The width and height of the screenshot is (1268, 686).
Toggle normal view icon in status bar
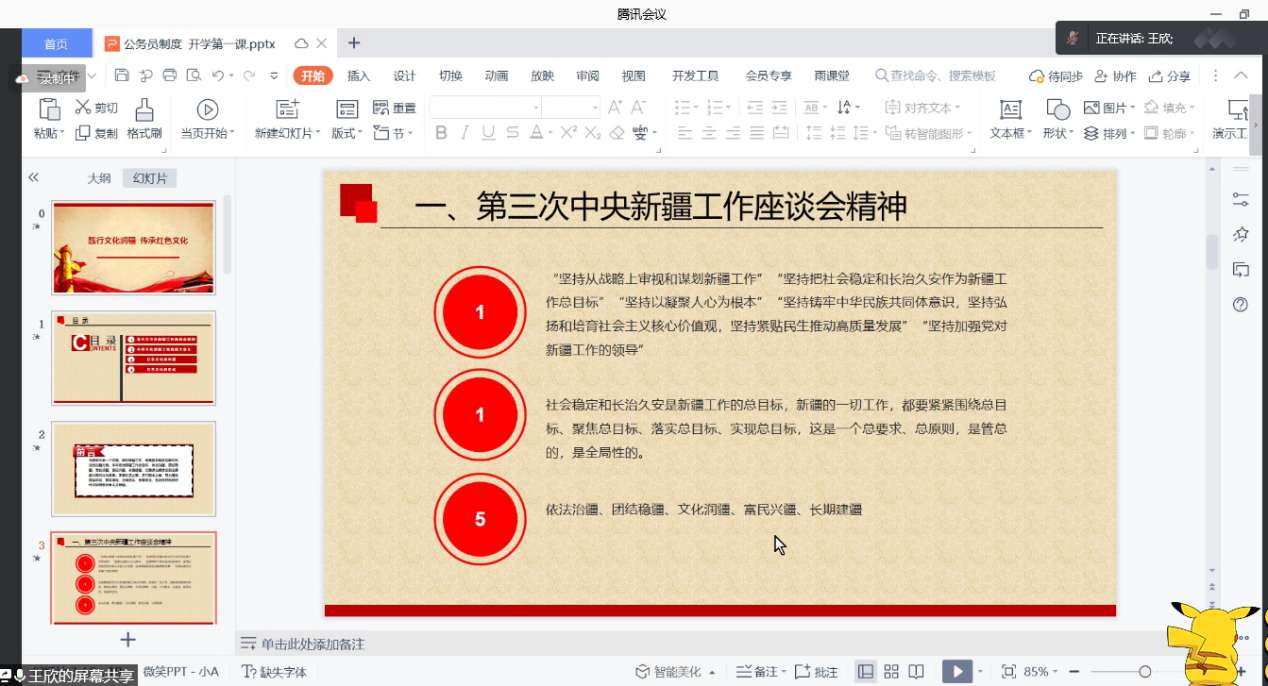pyautogui.click(x=866, y=672)
